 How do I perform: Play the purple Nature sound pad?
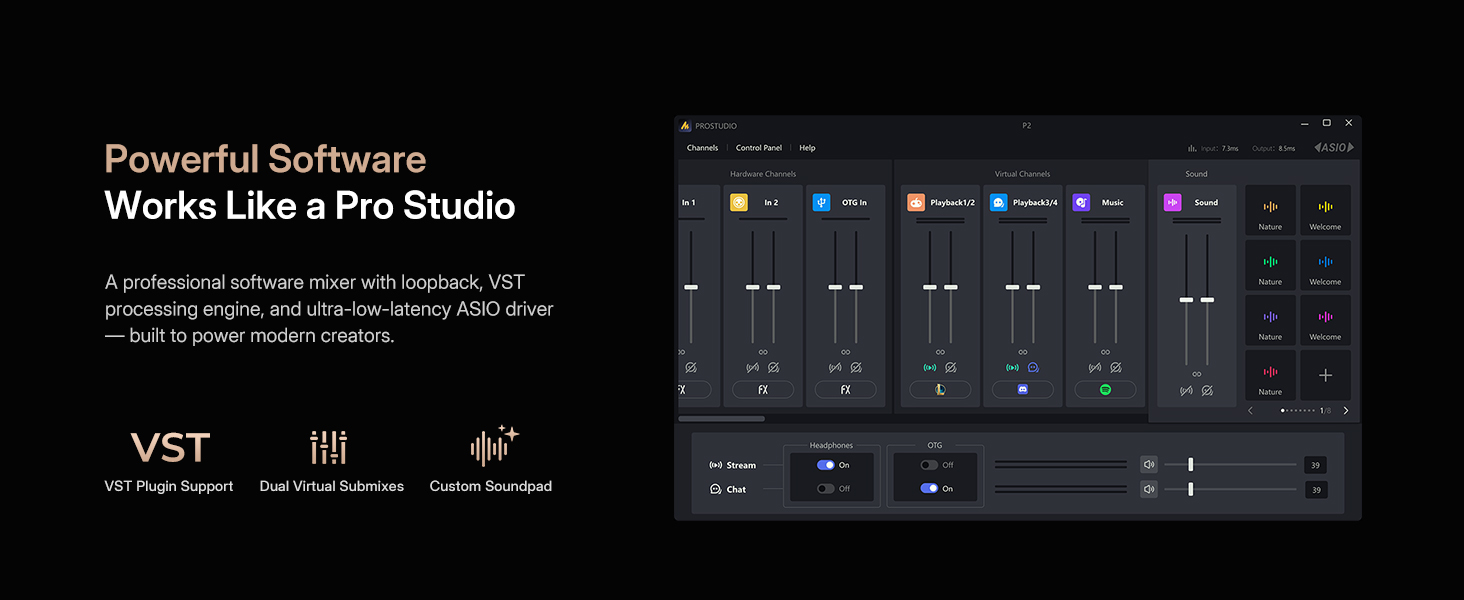coord(1270,320)
